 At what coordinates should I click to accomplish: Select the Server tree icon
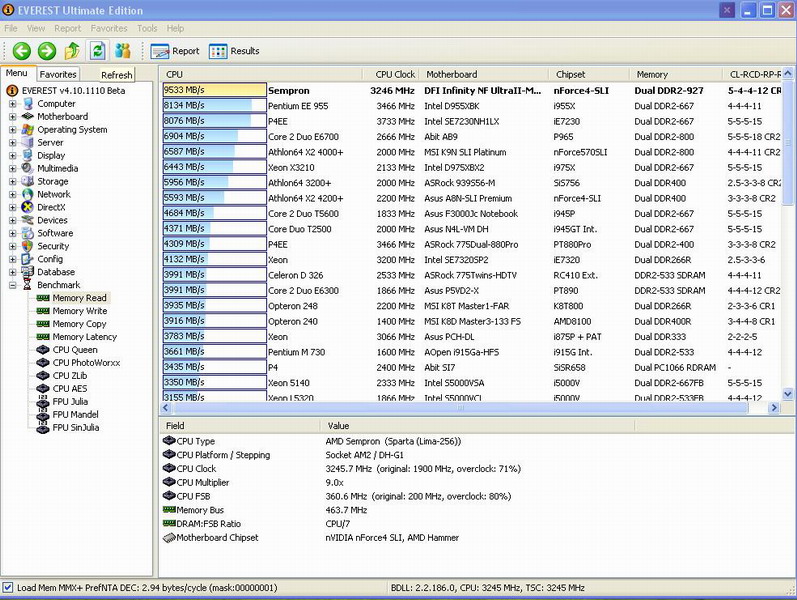(28, 142)
